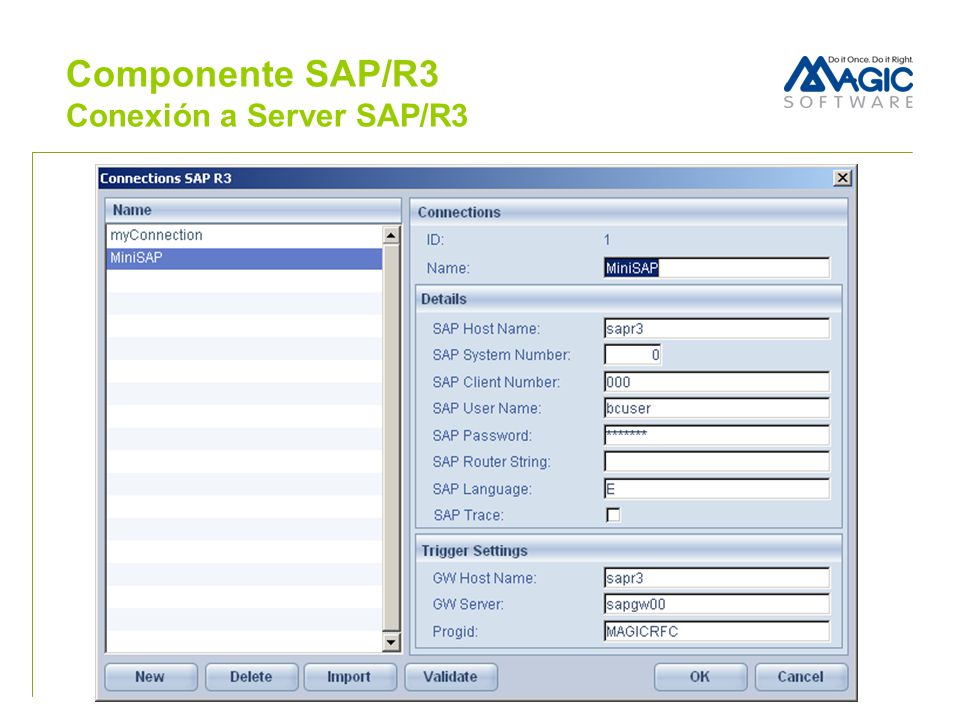This screenshot has width=960, height=720.
Task: Click the SAP Password field
Action: [x=716, y=435]
